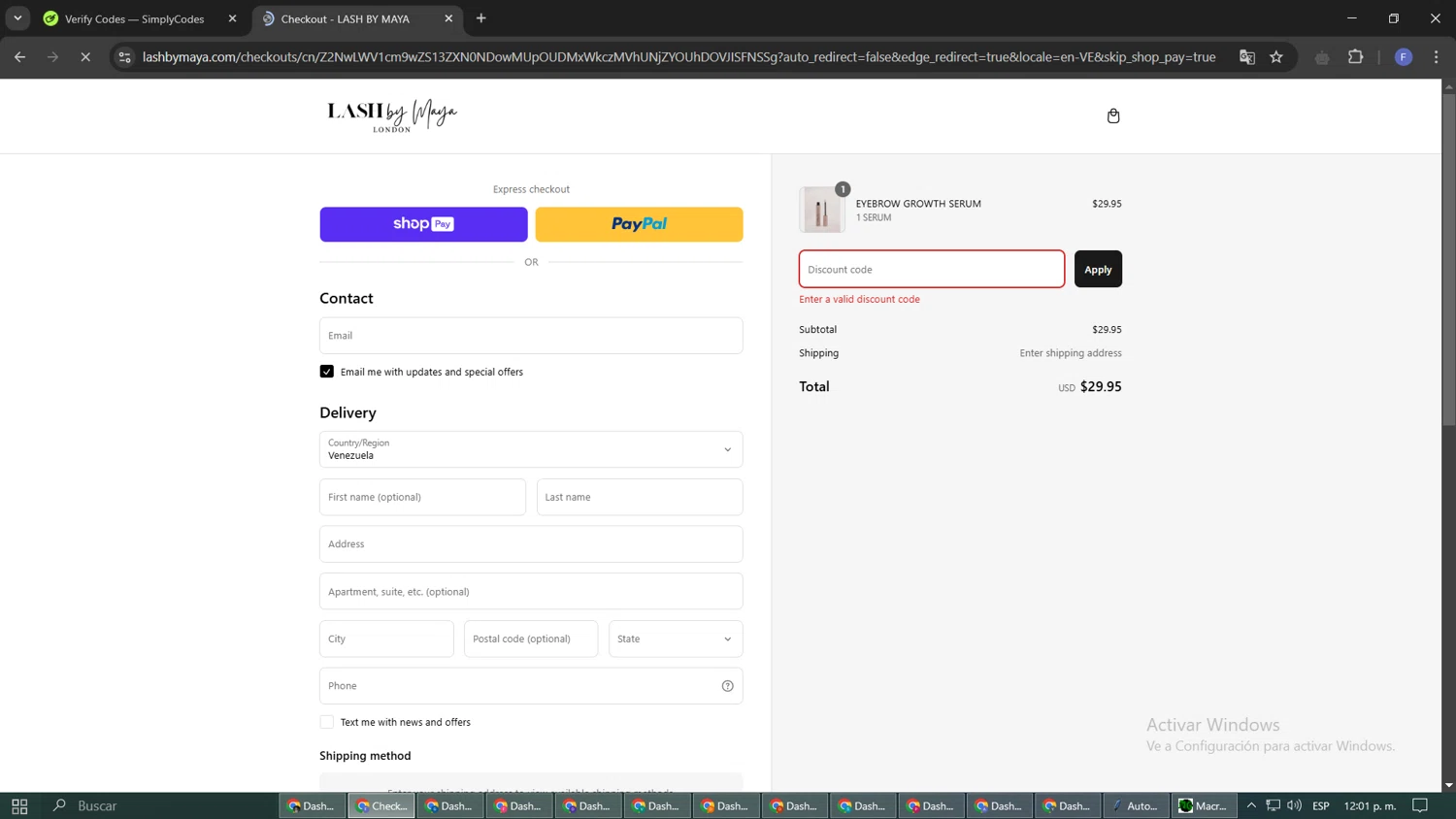Uncheck Email me with updates and offers
Image resolution: width=1456 pixels, height=819 pixels.
tap(327, 372)
